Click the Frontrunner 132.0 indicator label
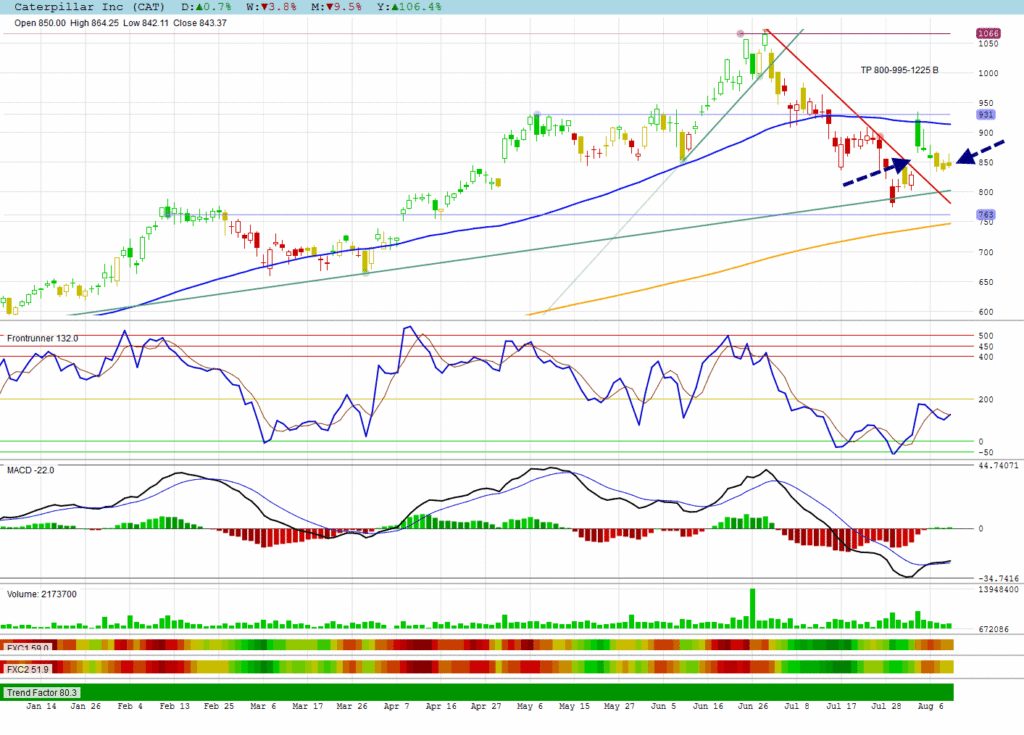Viewport: 1024px width, 735px height. pos(42,338)
